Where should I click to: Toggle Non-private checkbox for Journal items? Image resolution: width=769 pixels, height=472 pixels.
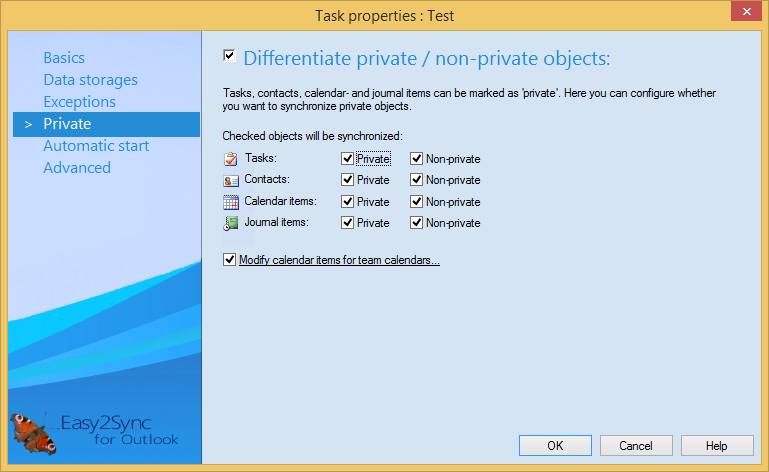pyautogui.click(x=416, y=223)
